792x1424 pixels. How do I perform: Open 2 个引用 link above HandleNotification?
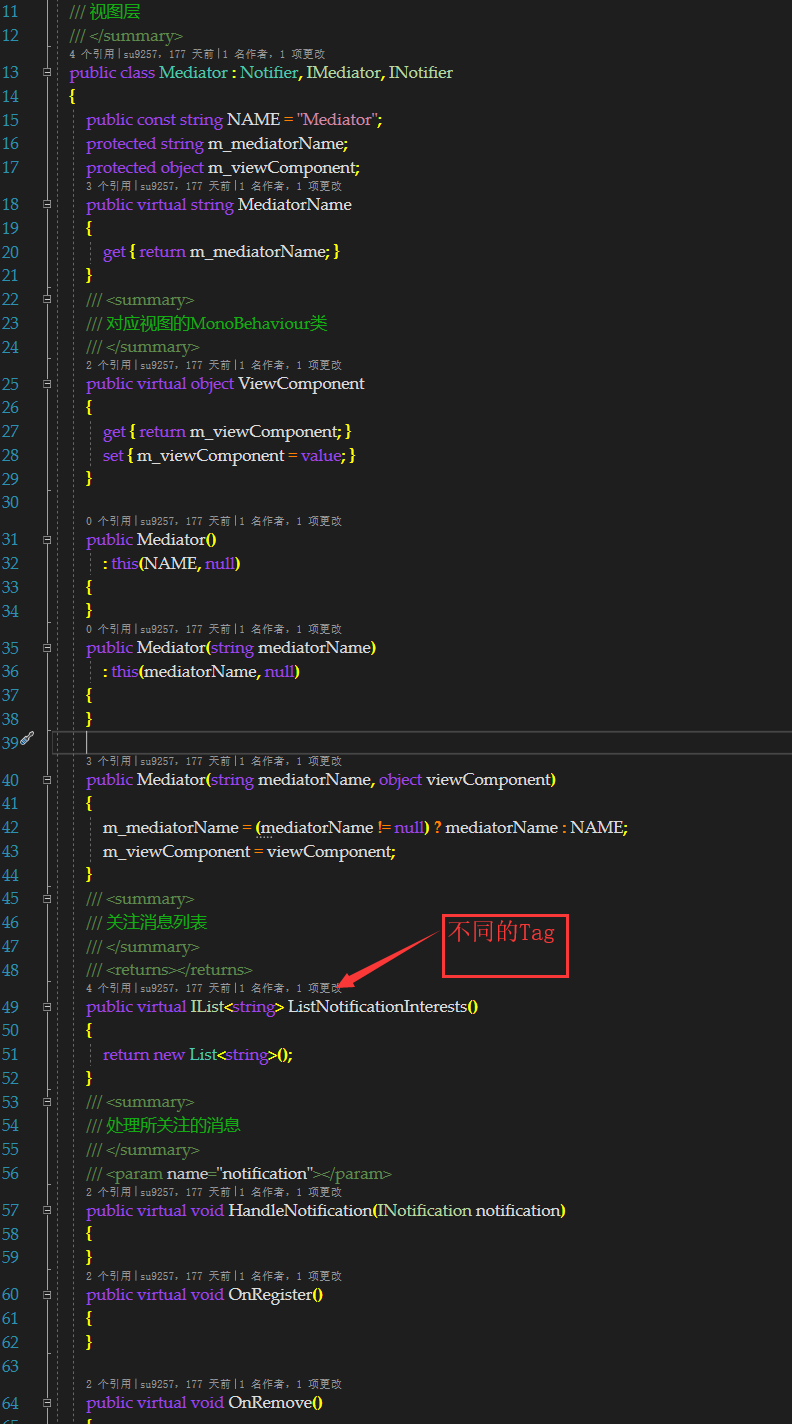pyautogui.click(x=109, y=1192)
